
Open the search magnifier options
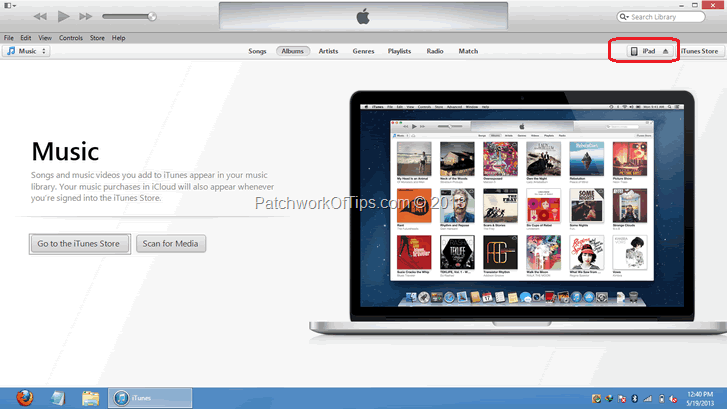[x=624, y=17]
